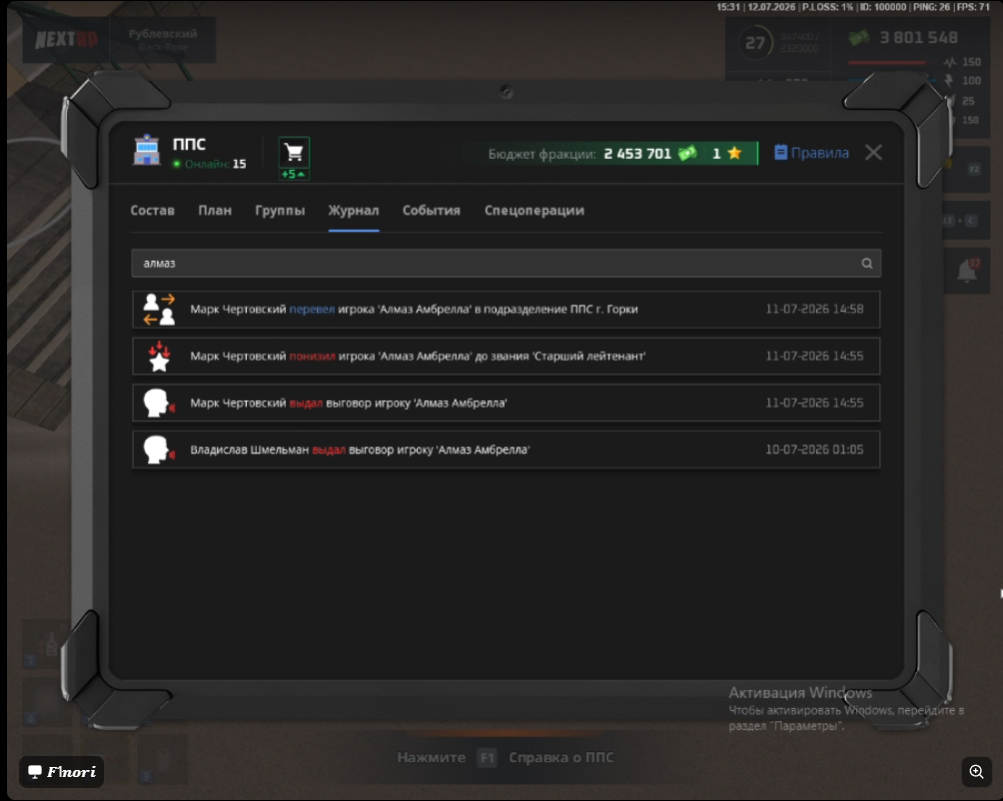Close the ППС tablet window
This screenshot has height=801, width=1003.
click(x=873, y=152)
